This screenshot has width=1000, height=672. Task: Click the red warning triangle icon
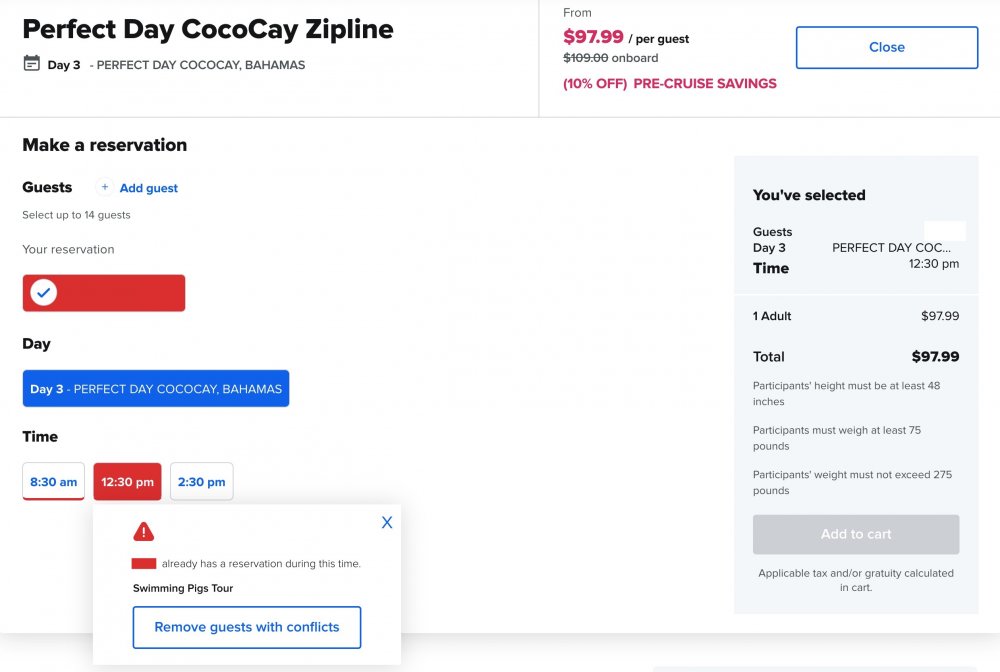tap(143, 531)
